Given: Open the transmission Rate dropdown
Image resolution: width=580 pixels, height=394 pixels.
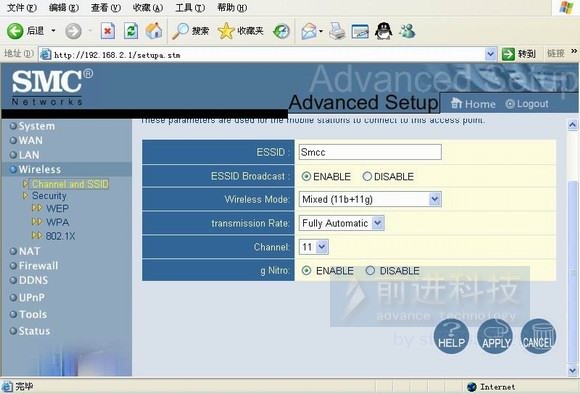Looking at the screenshot, I should coord(378,223).
